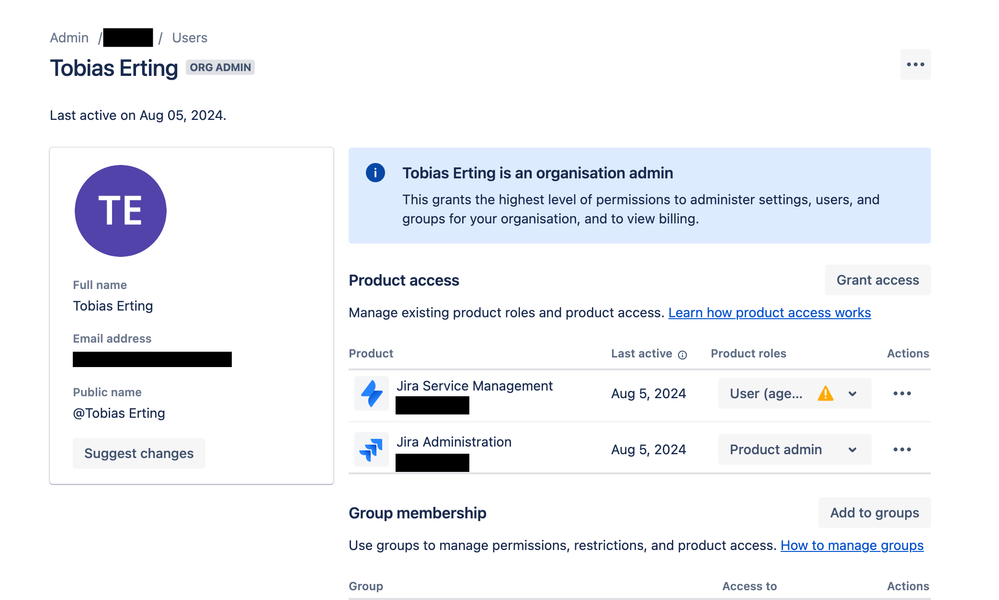999x600 pixels.
Task: Click the Last active column info icon
Action: [683, 355]
